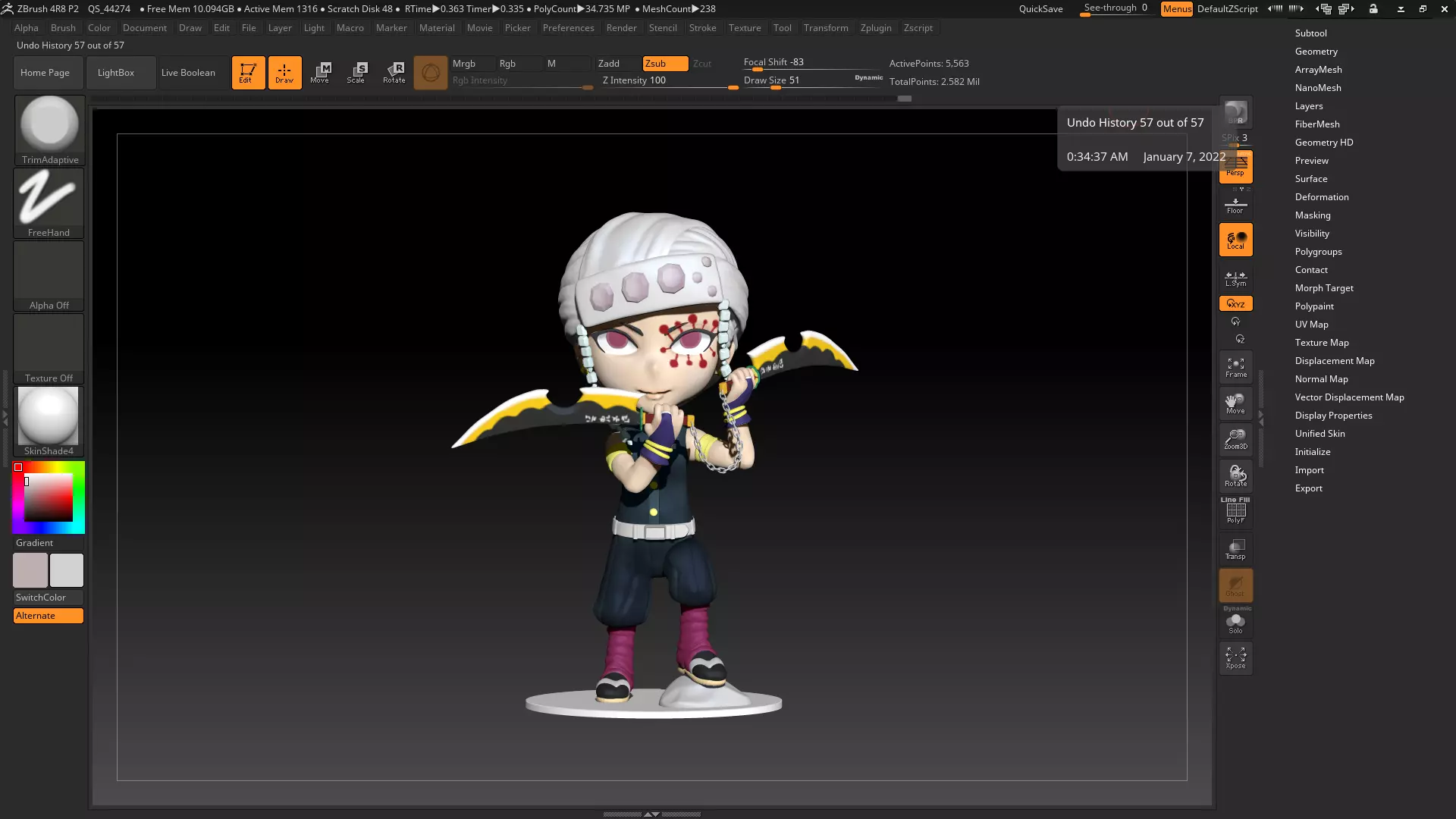This screenshot has width=1456, height=819.
Task: Adjust Focal Shift slider
Action: [x=812, y=63]
